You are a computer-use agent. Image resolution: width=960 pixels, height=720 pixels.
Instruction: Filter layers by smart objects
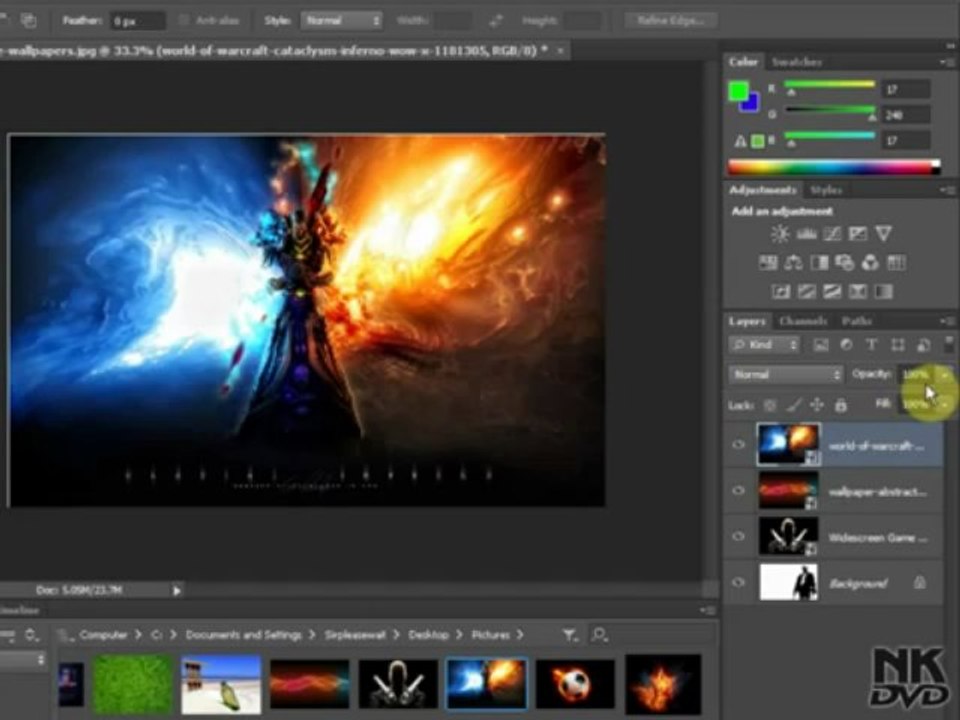[923, 345]
